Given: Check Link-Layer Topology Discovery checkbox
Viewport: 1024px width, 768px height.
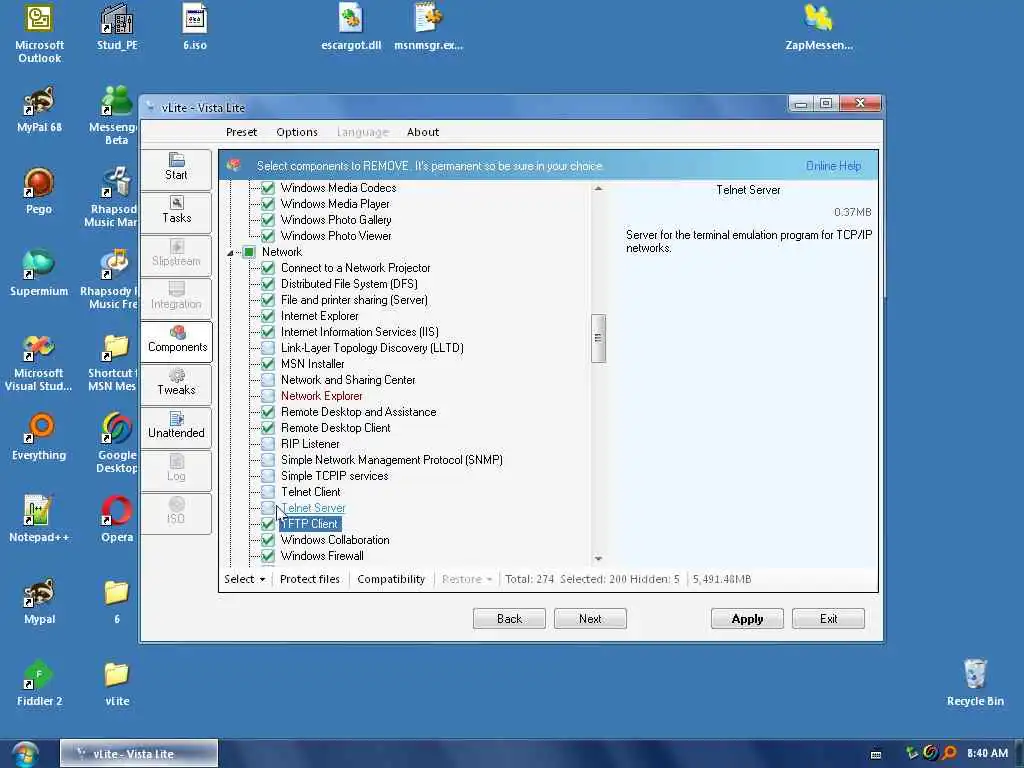Looking at the screenshot, I should tap(268, 348).
